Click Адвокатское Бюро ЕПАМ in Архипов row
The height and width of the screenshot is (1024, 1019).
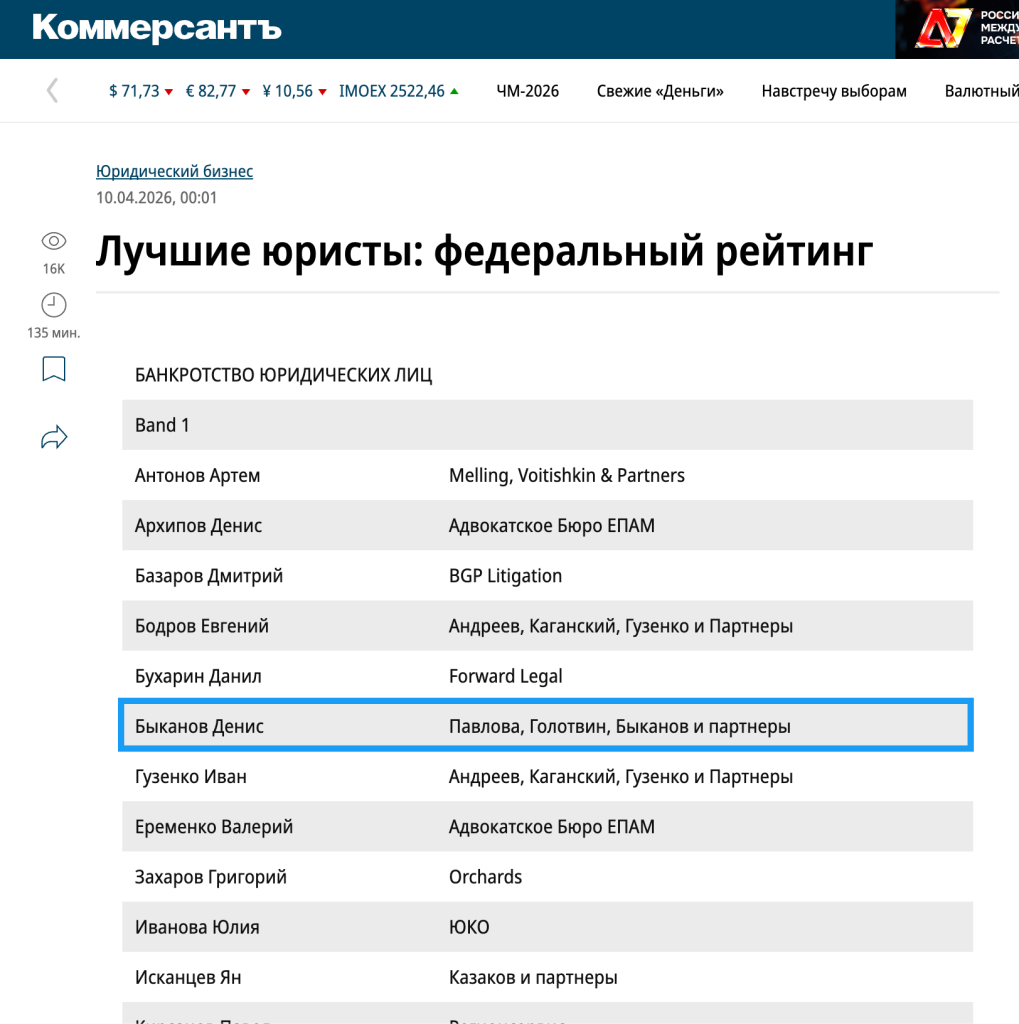[x=551, y=526]
